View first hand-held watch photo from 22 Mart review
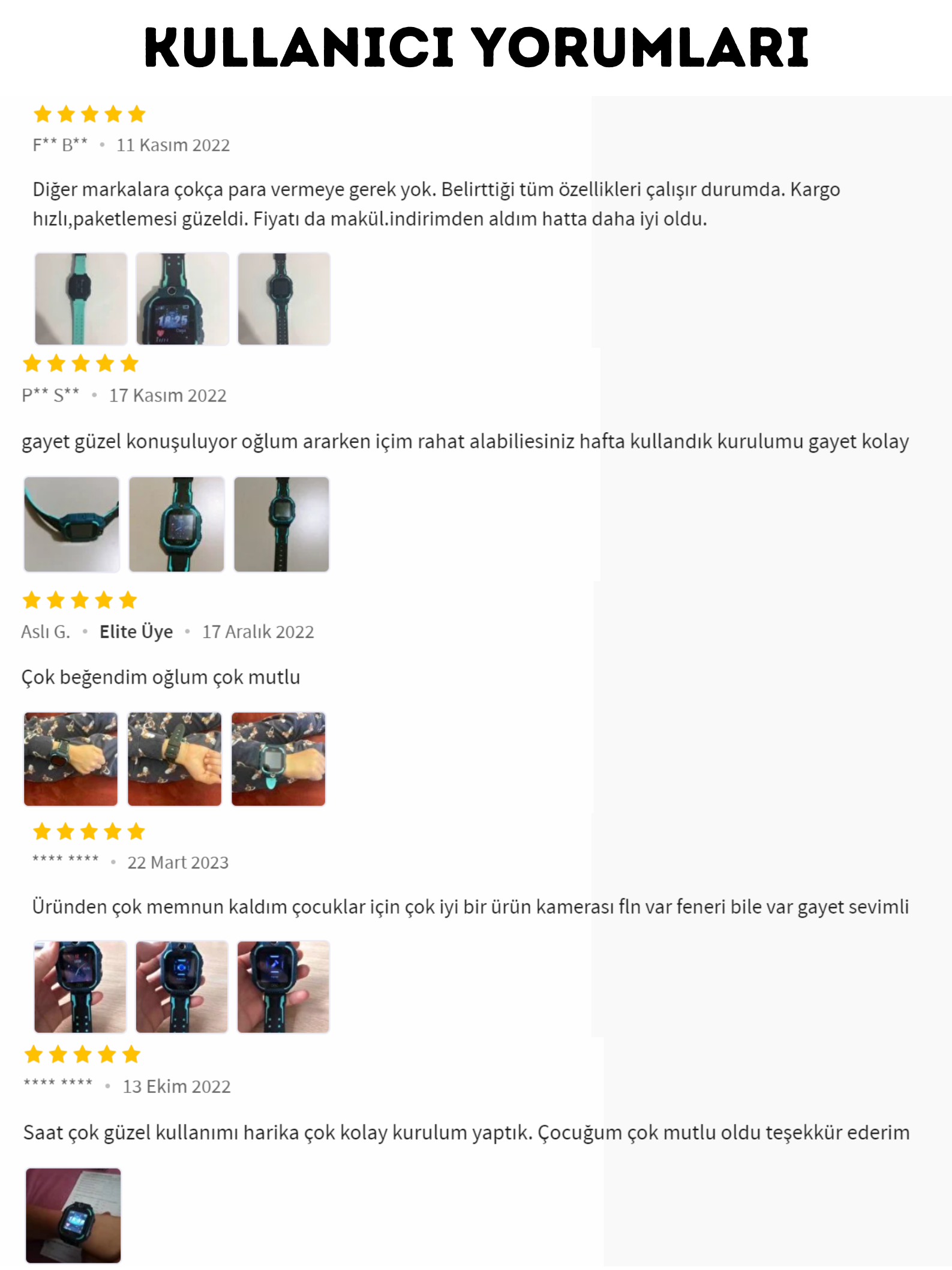Screen dimensions: 952x1270 80,987
